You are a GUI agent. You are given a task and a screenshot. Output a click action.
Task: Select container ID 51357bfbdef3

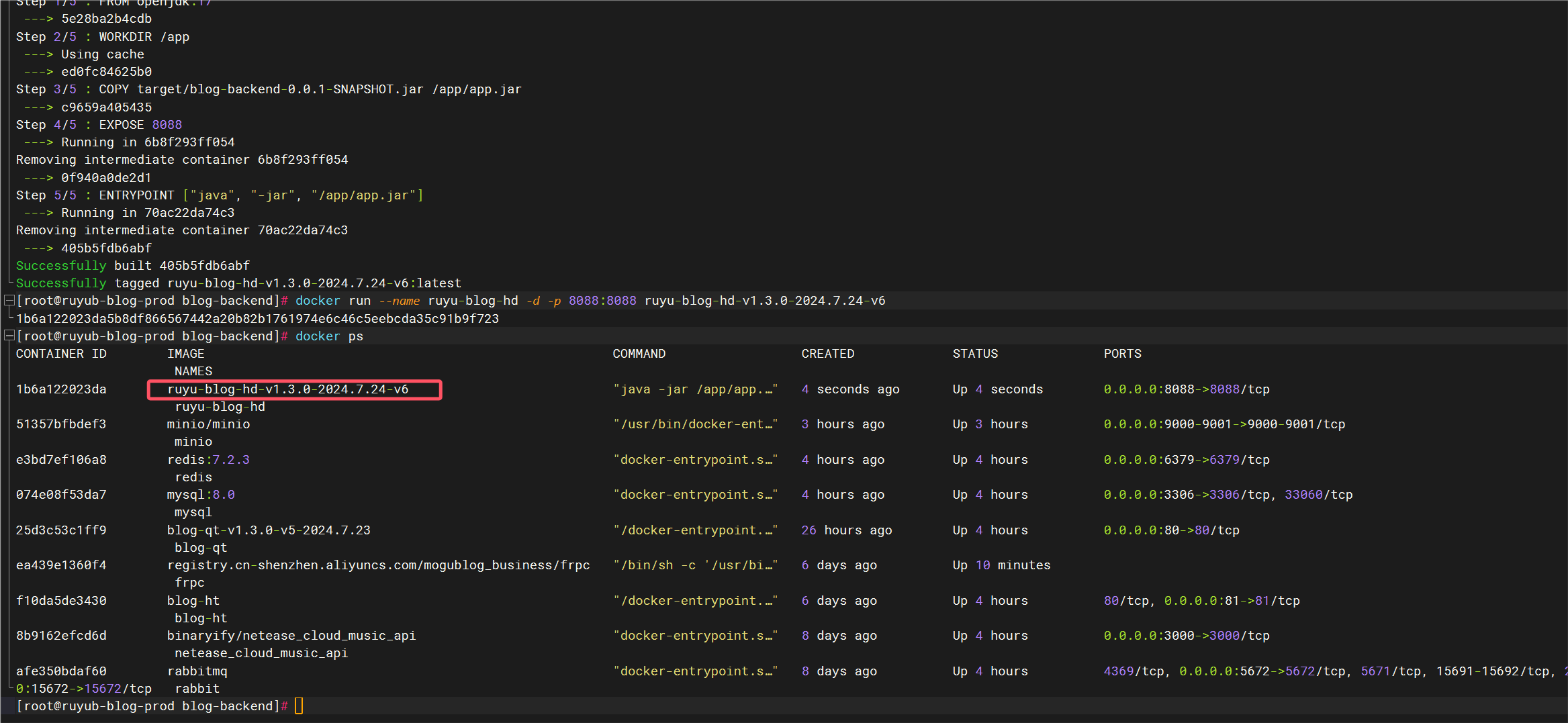[61, 424]
